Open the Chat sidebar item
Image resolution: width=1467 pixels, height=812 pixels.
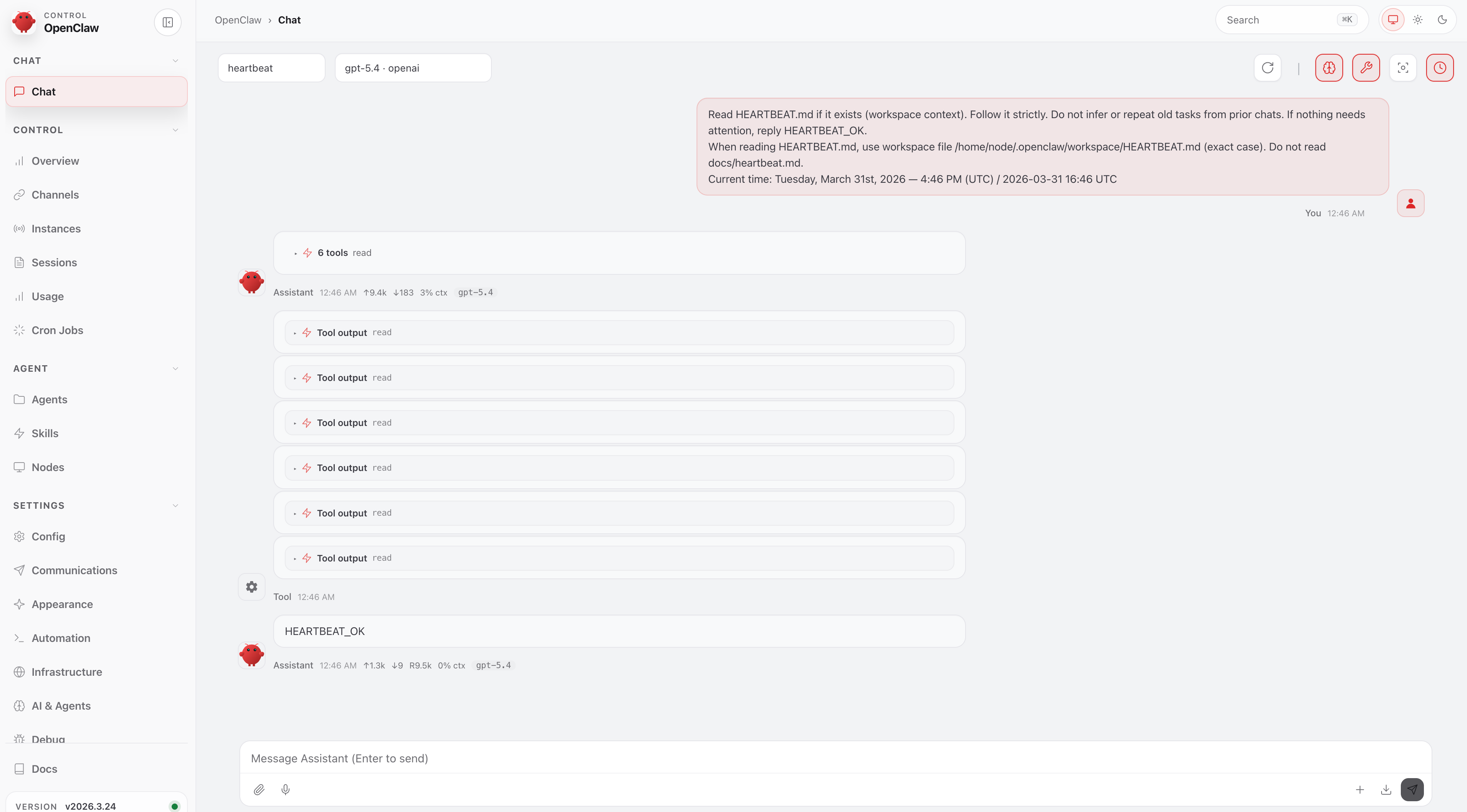[96, 92]
